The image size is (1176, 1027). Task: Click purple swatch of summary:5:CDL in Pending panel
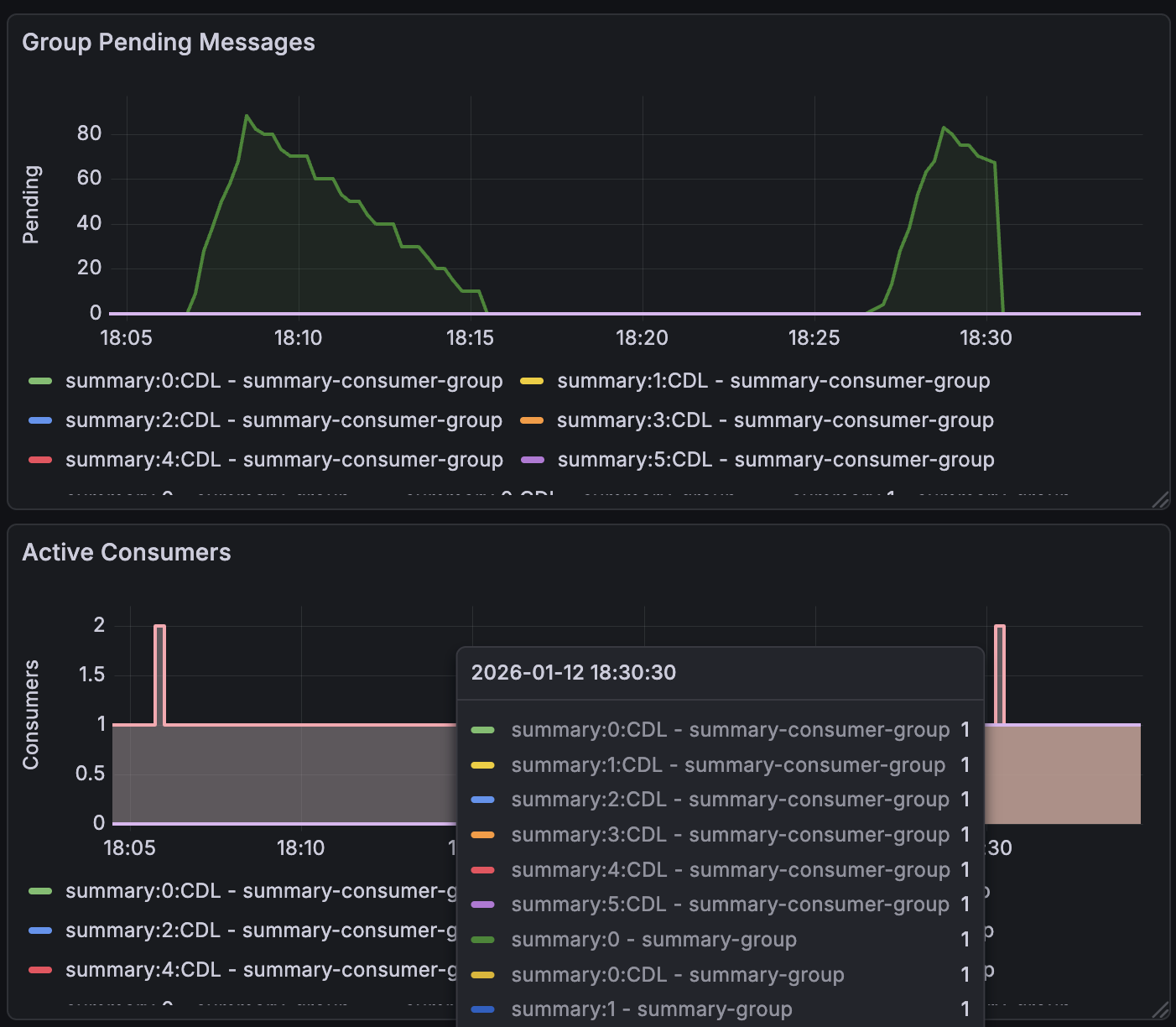(533, 460)
